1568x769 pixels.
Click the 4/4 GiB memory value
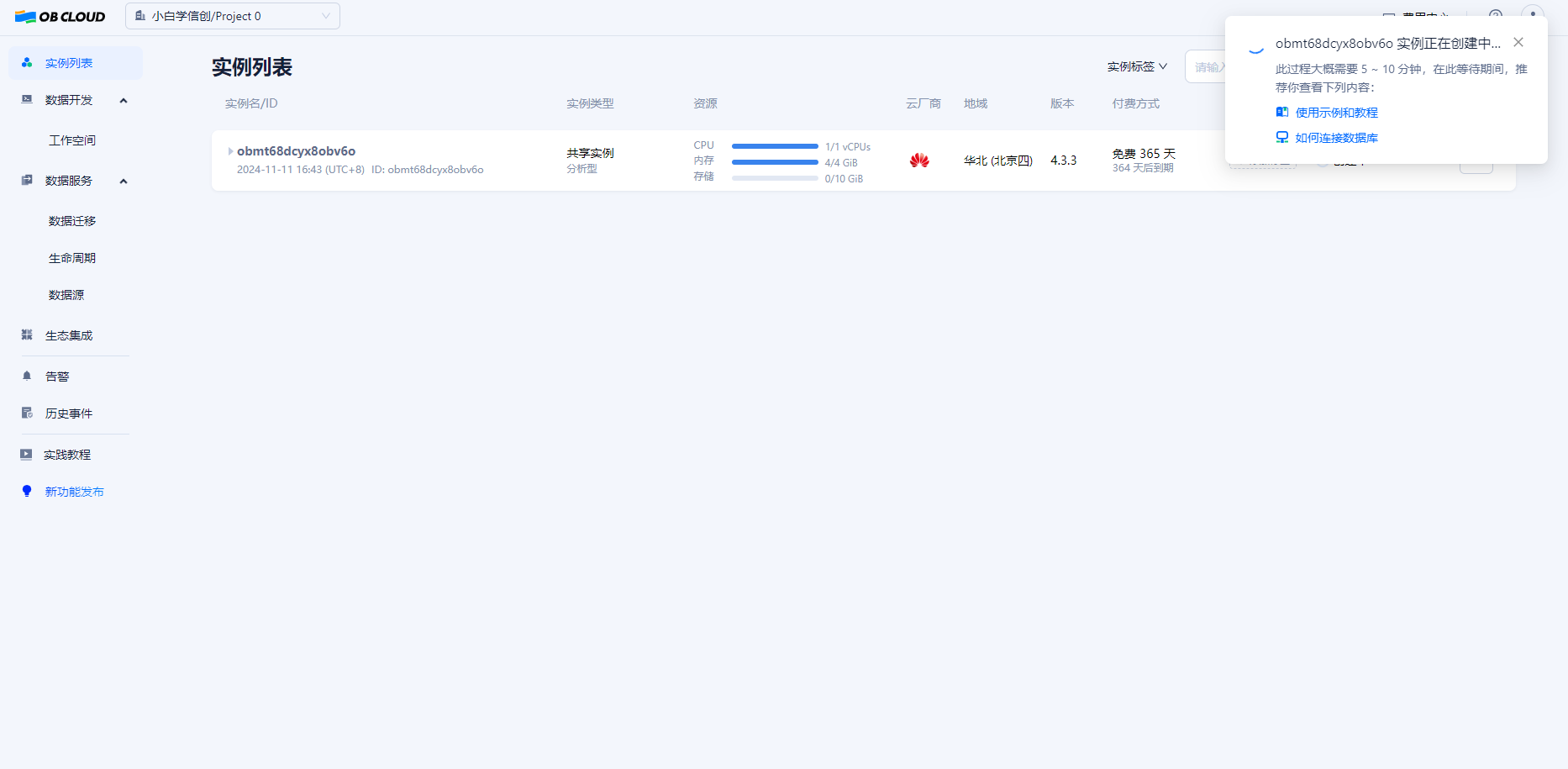click(841, 163)
